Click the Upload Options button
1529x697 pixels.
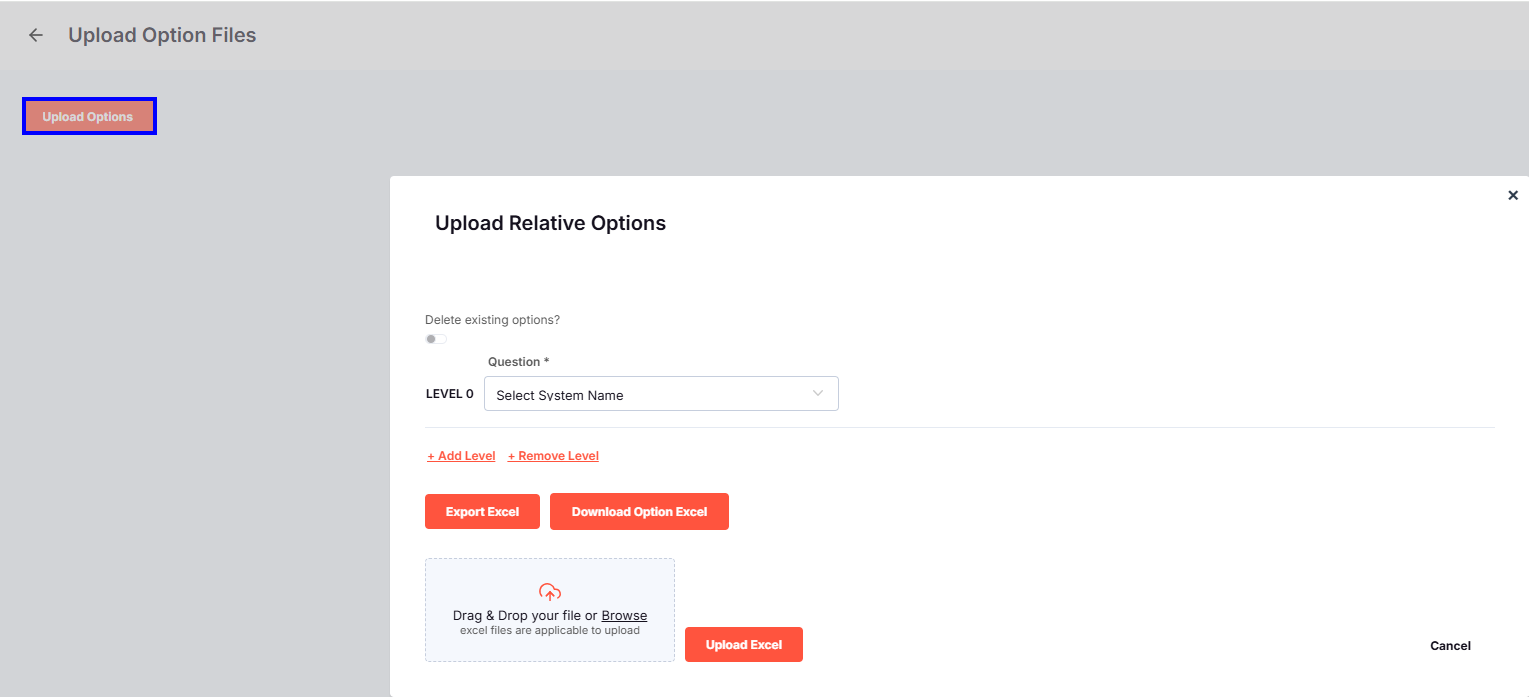[x=88, y=115]
